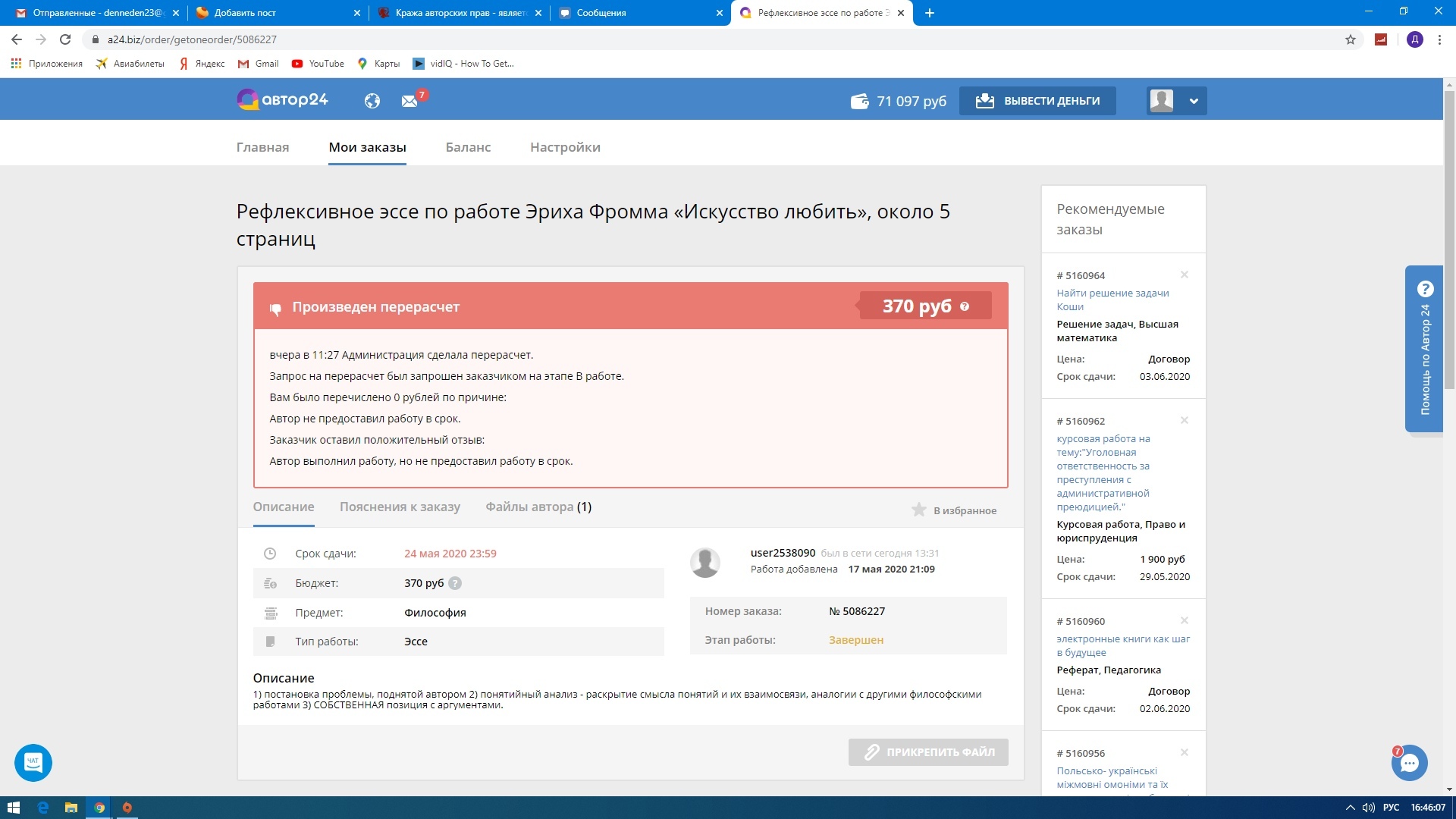Open the user avatar profile menu
Image resolution: width=1456 pixels, height=819 pixels.
pos(1176,101)
